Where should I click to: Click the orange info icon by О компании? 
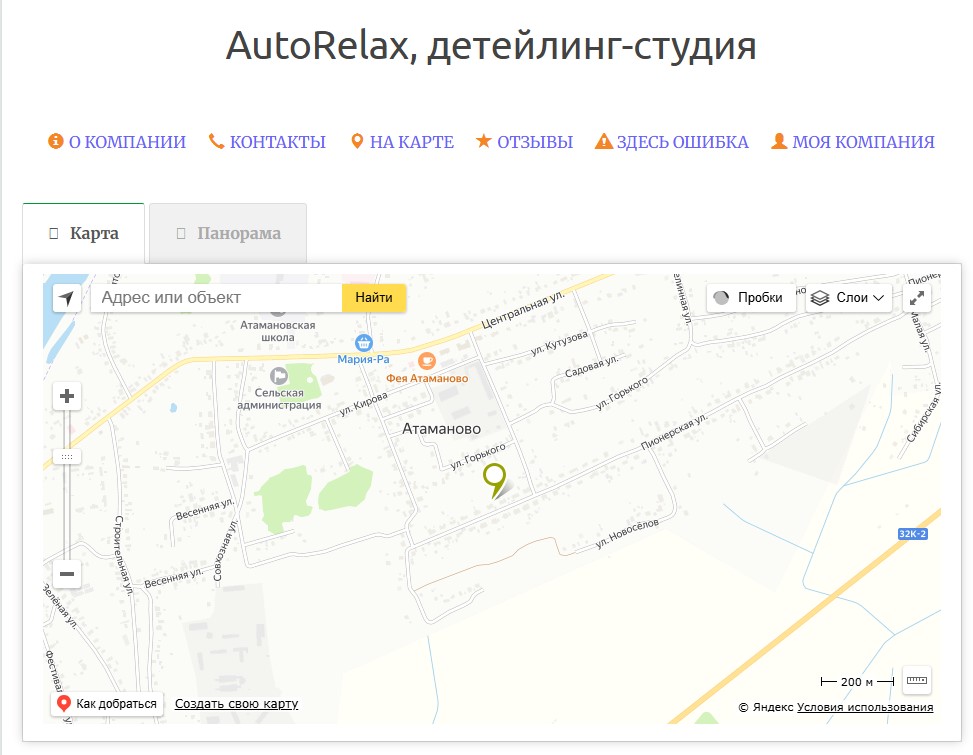coord(56,141)
